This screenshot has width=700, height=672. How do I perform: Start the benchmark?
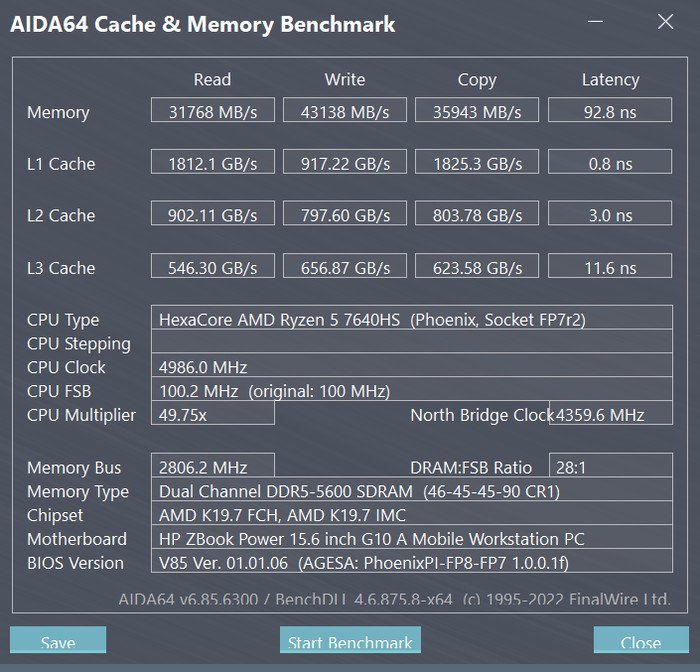pyautogui.click(x=350, y=642)
